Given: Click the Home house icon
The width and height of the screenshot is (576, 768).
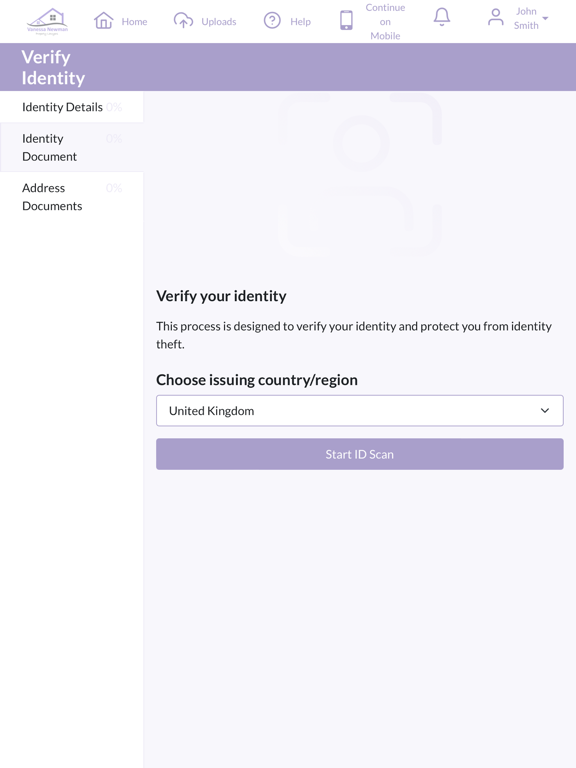Looking at the screenshot, I should point(104,21).
